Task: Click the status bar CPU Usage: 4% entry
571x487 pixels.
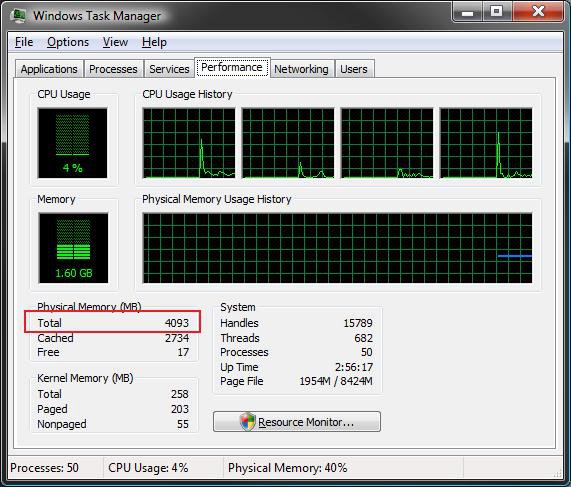Action: point(148,468)
